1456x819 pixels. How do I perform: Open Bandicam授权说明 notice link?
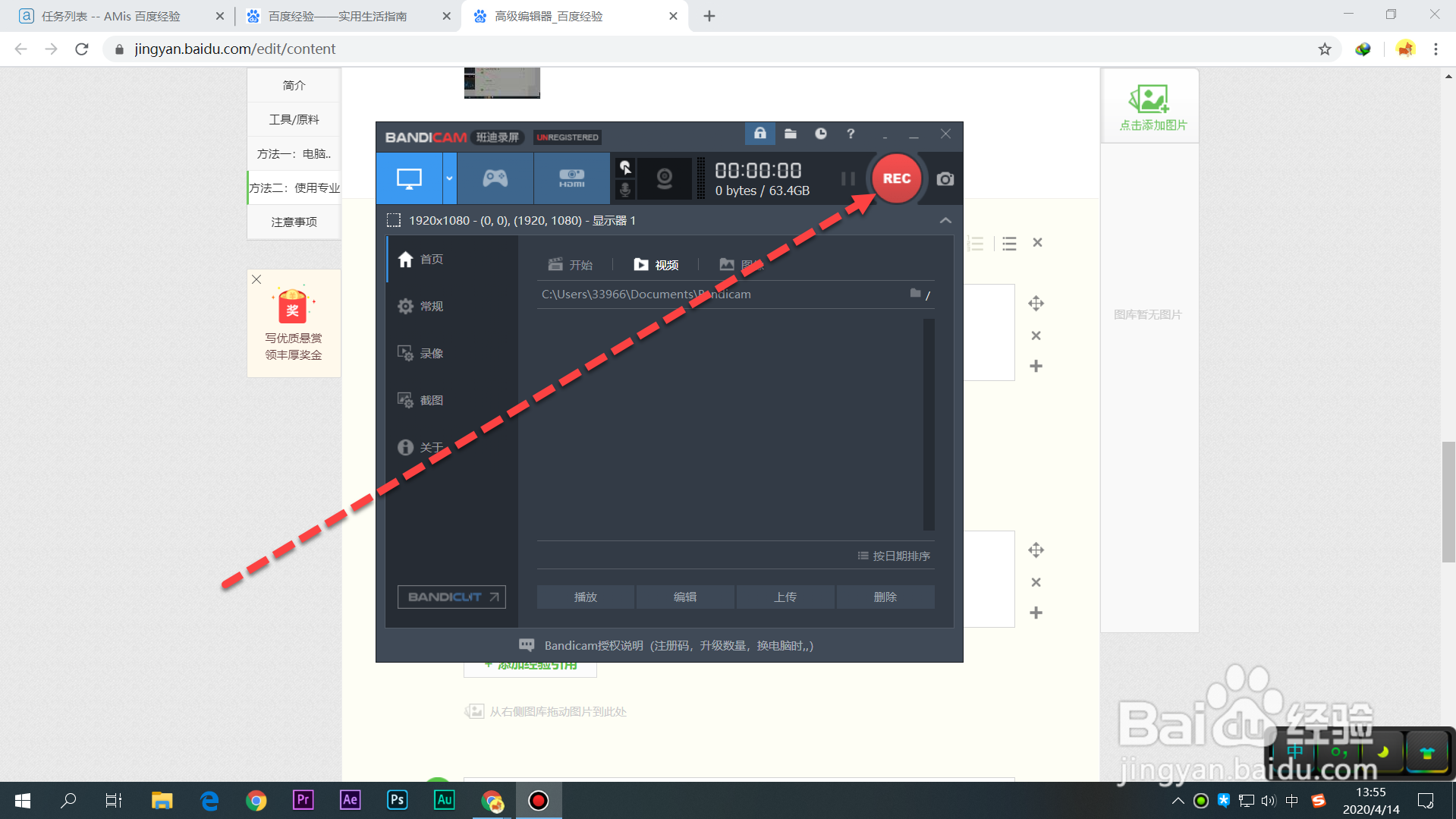click(665, 645)
